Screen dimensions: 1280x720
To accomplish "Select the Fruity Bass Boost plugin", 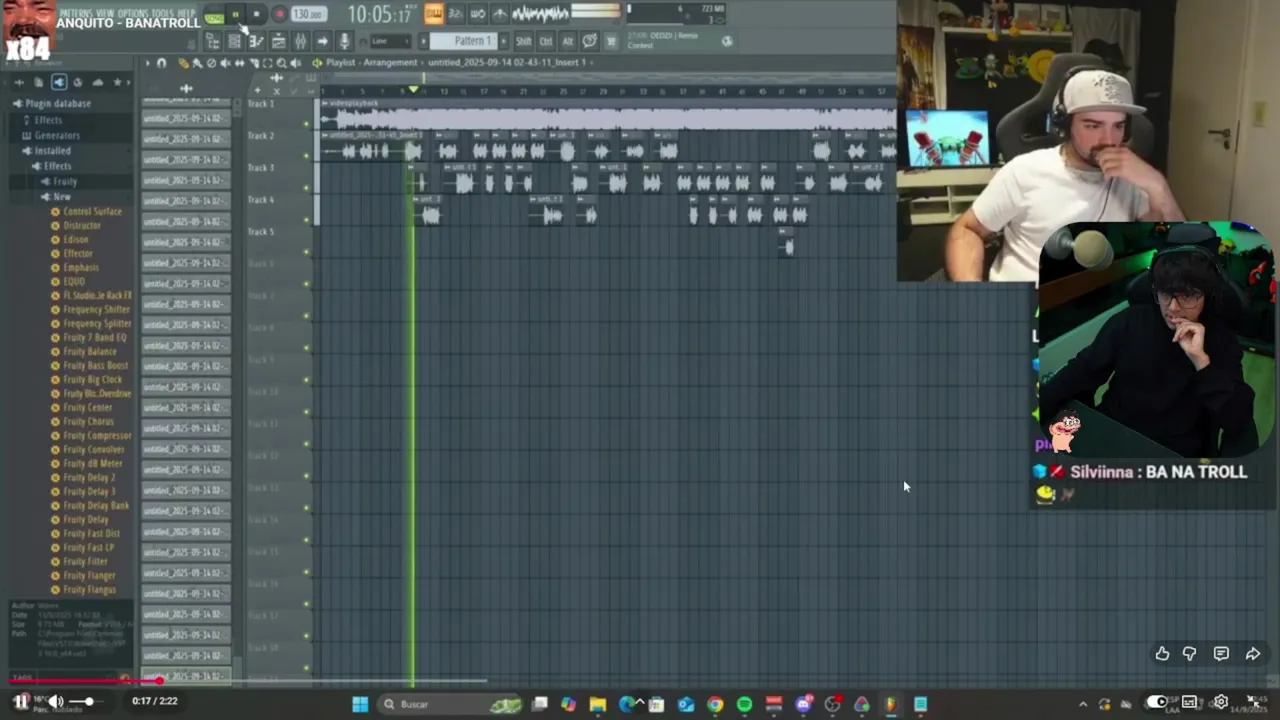I will [x=95, y=366].
